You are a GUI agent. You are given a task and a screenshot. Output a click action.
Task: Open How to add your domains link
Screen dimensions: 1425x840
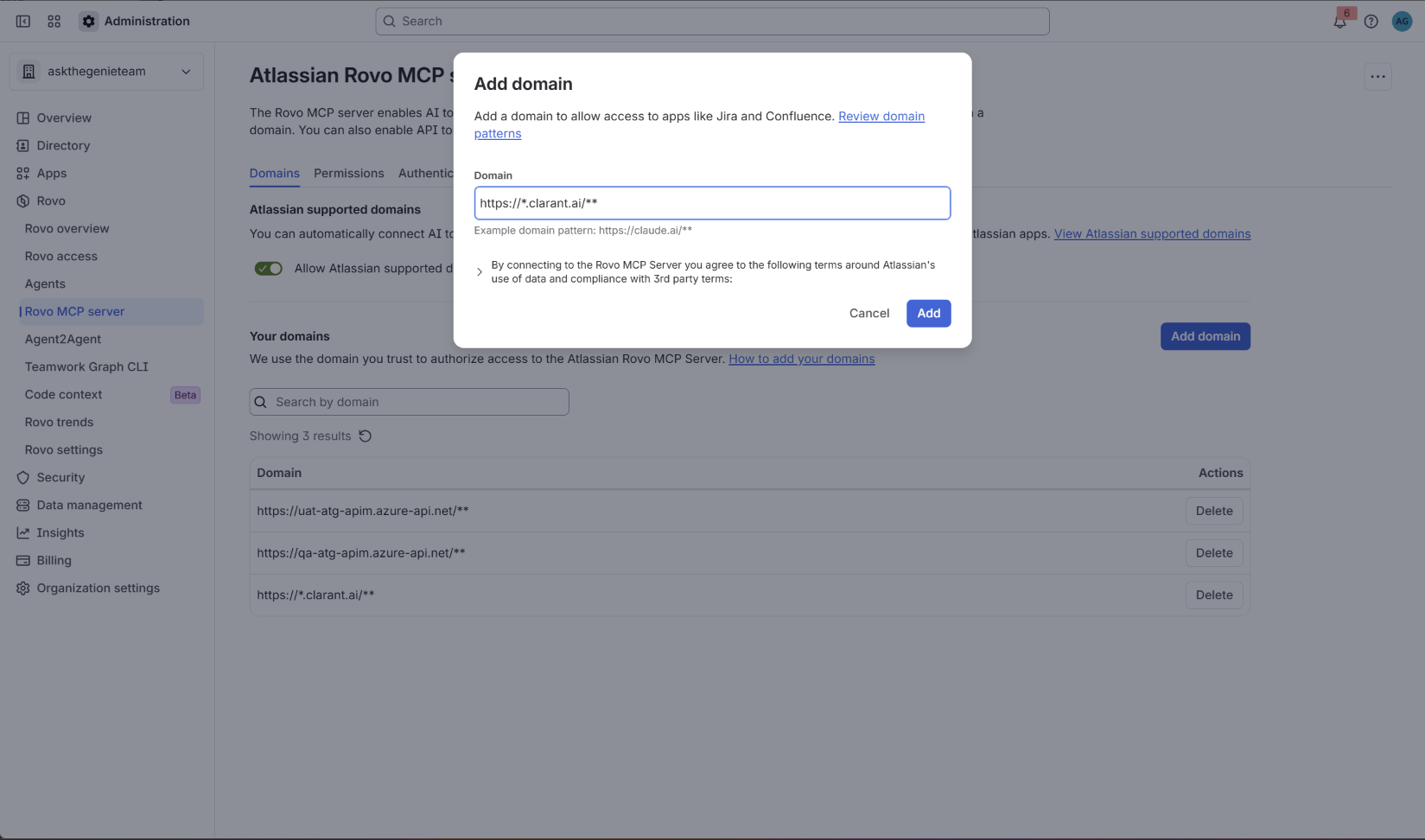tap(801, 359)
